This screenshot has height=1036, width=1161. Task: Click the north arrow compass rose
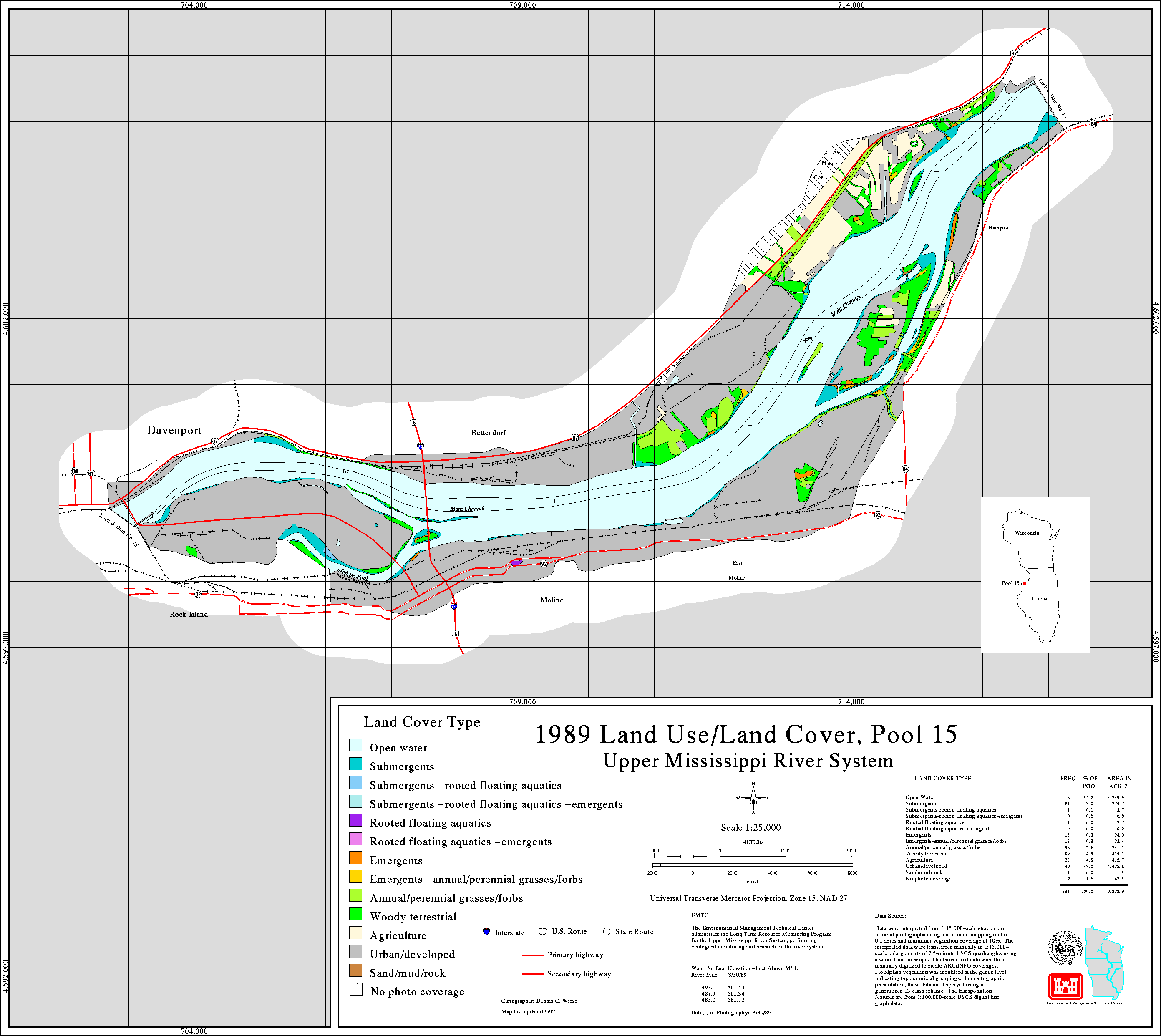point(753,797)
